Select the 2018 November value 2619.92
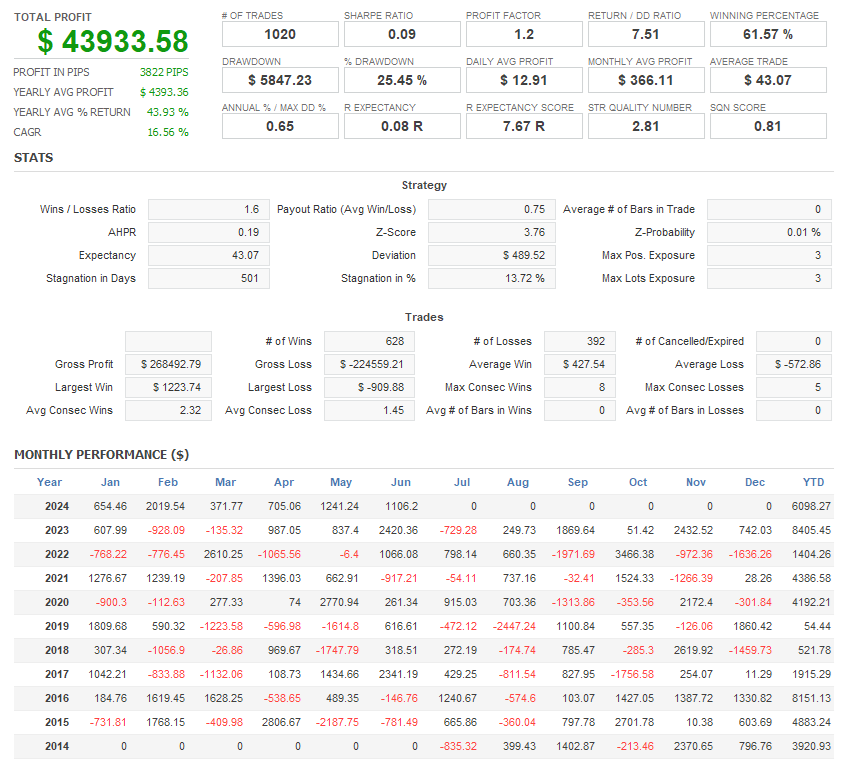855x767 pixels. click(693, 650)
